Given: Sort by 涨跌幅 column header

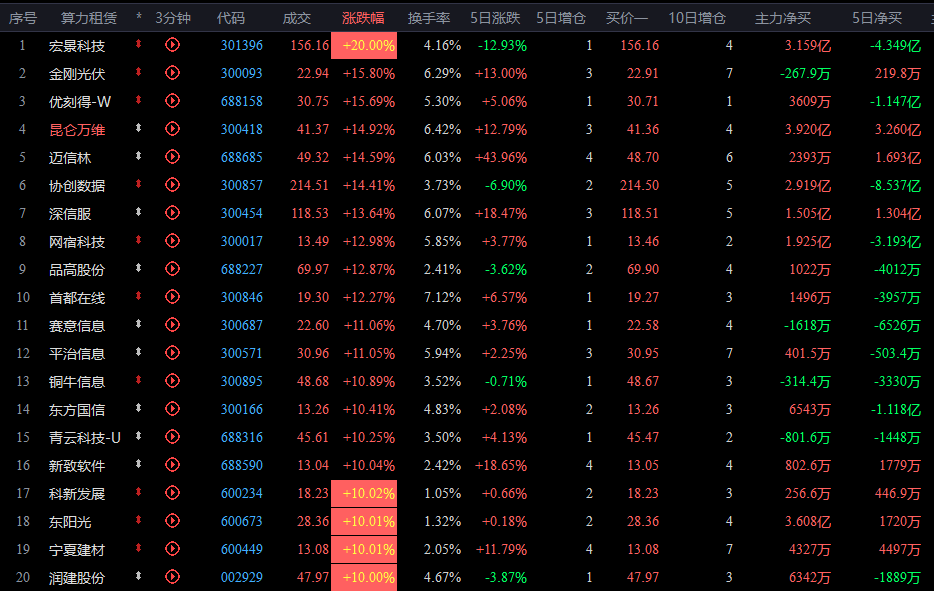Looking at the screenshot, I should click(363, 18).
